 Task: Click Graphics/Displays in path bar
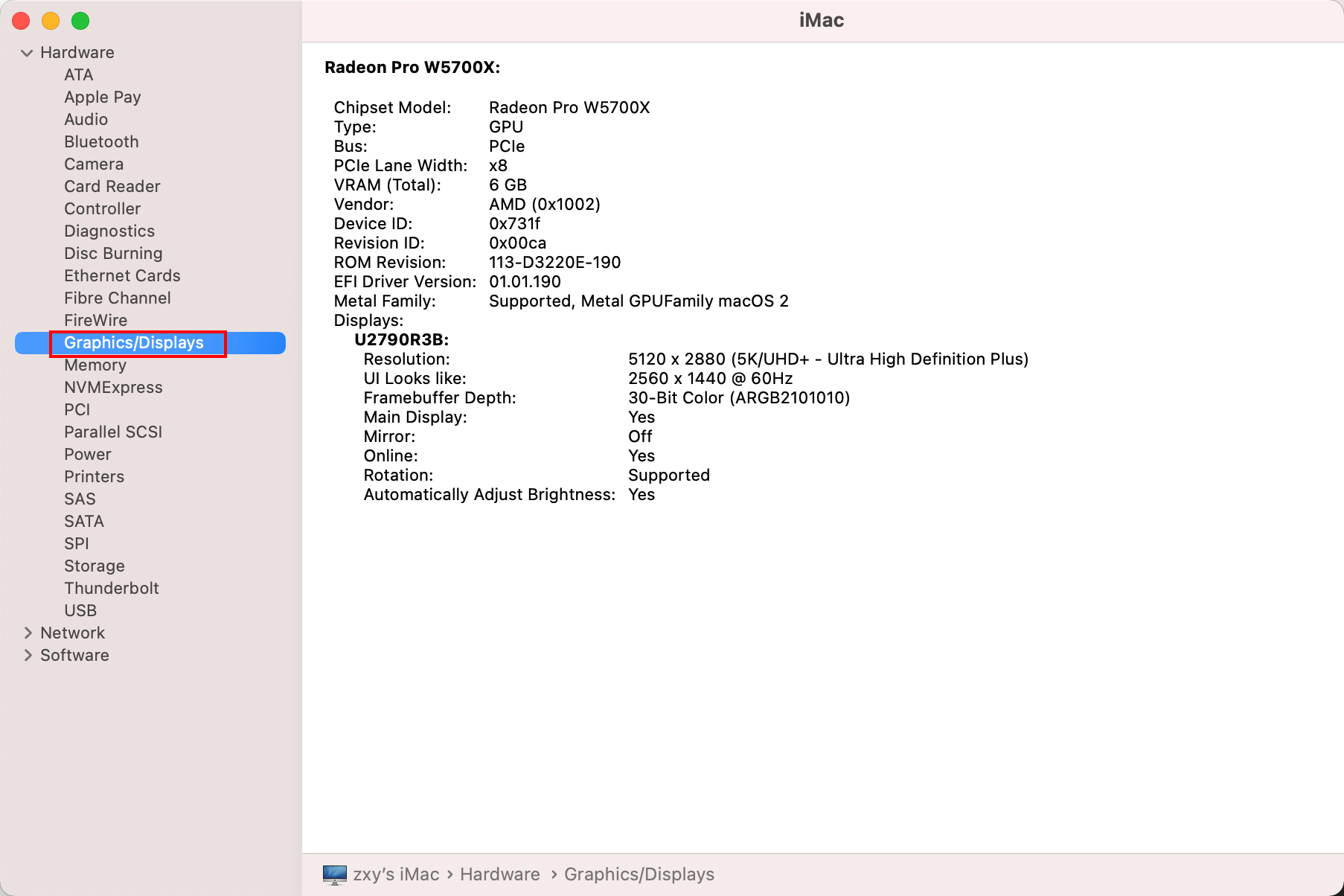point(639,874)
